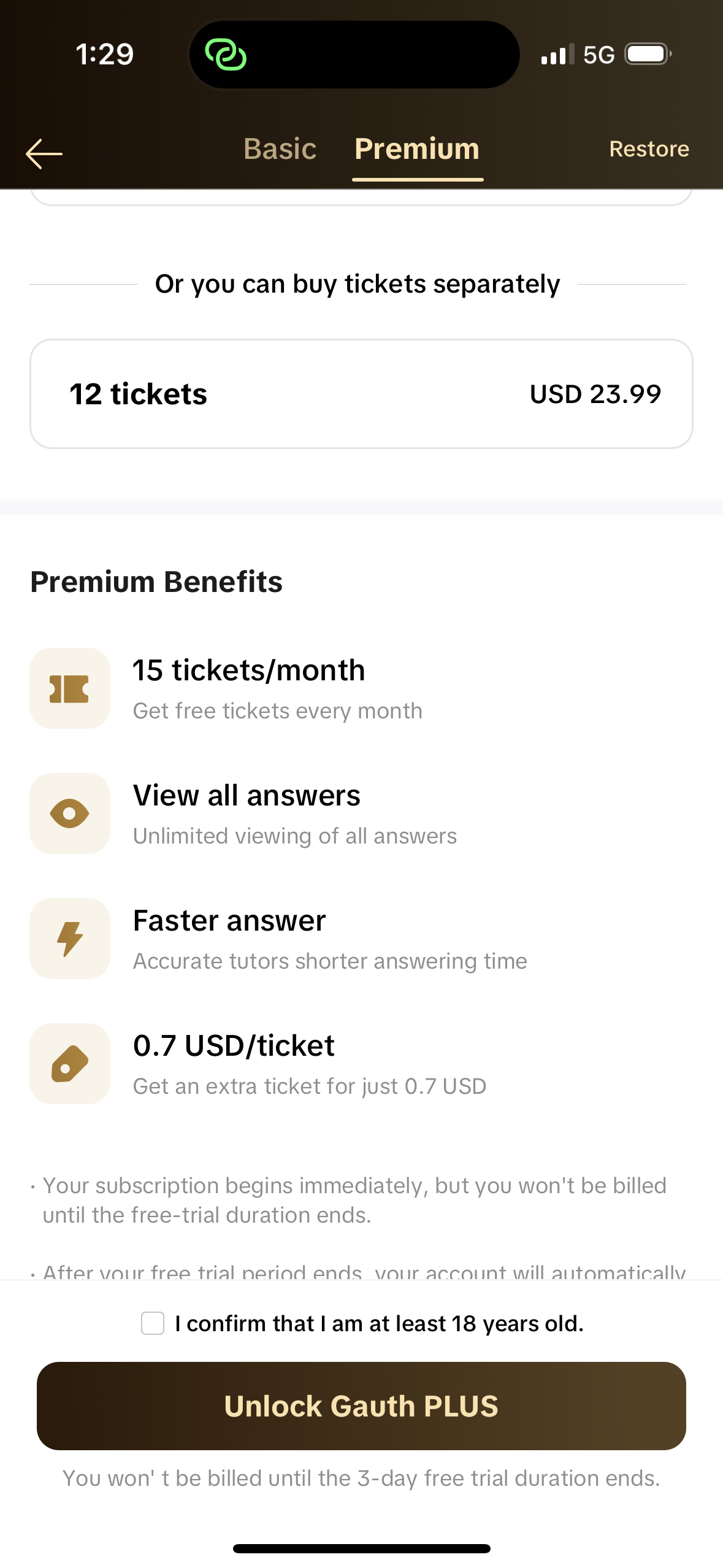The width and height of the screenshot is (723, 1568).
Task: Tap the cellular signal bars icon
Action: (x=557, y=55)
